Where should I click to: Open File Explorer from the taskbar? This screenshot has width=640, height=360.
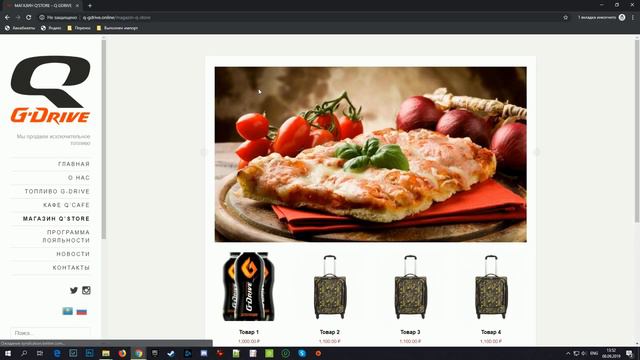[x=106, y=353]
